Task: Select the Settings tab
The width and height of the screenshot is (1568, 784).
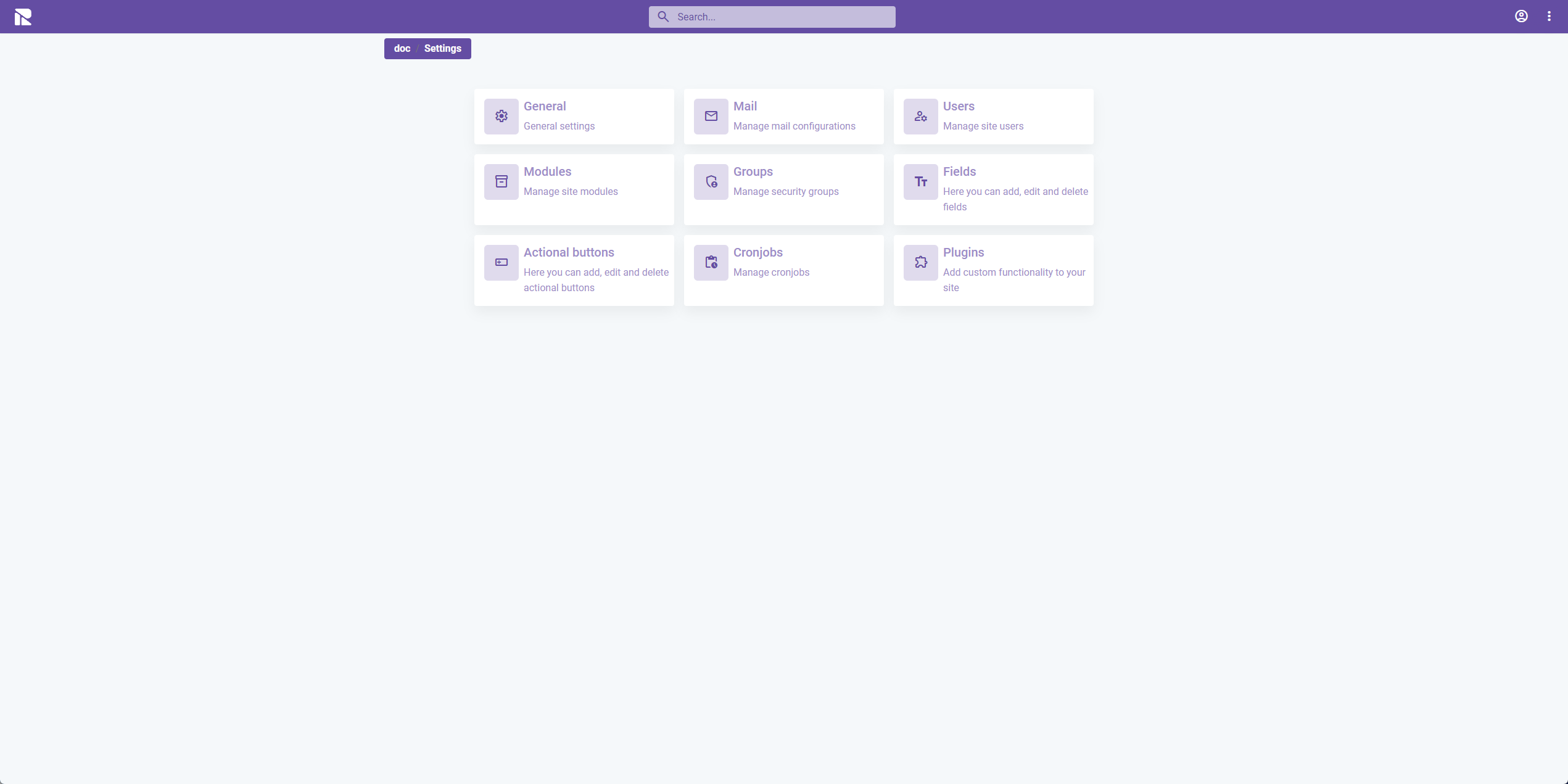Action: 443,48
